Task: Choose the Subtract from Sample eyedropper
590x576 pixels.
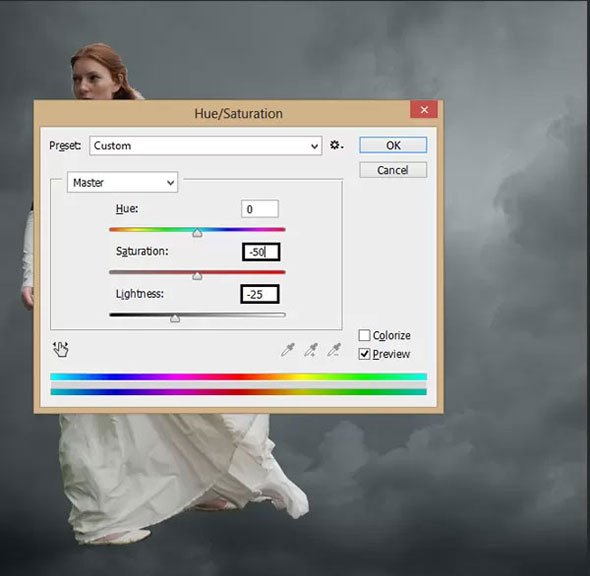Action: 334,350
